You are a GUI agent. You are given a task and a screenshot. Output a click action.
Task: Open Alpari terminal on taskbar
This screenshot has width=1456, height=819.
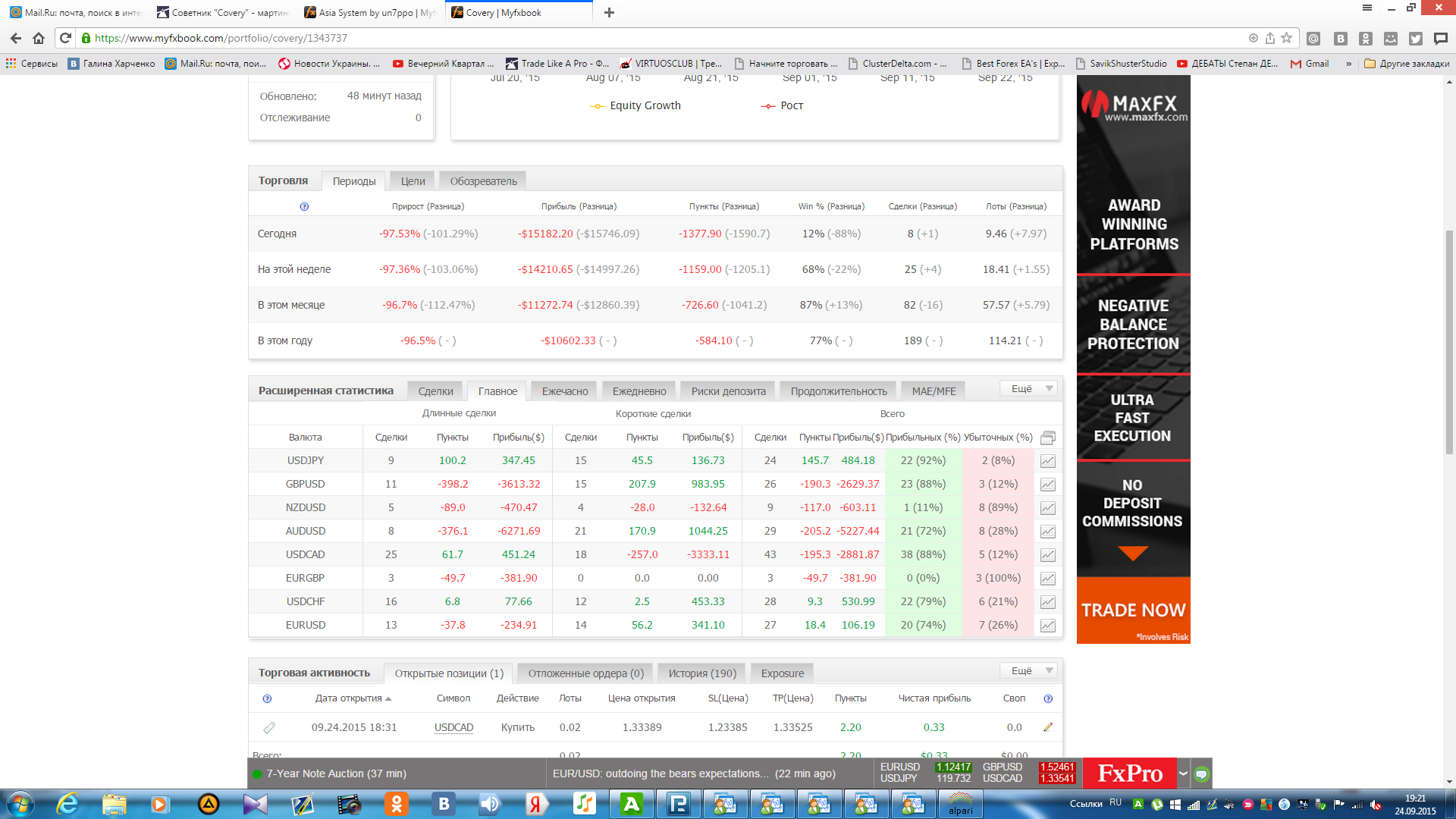tap(960, 804)
